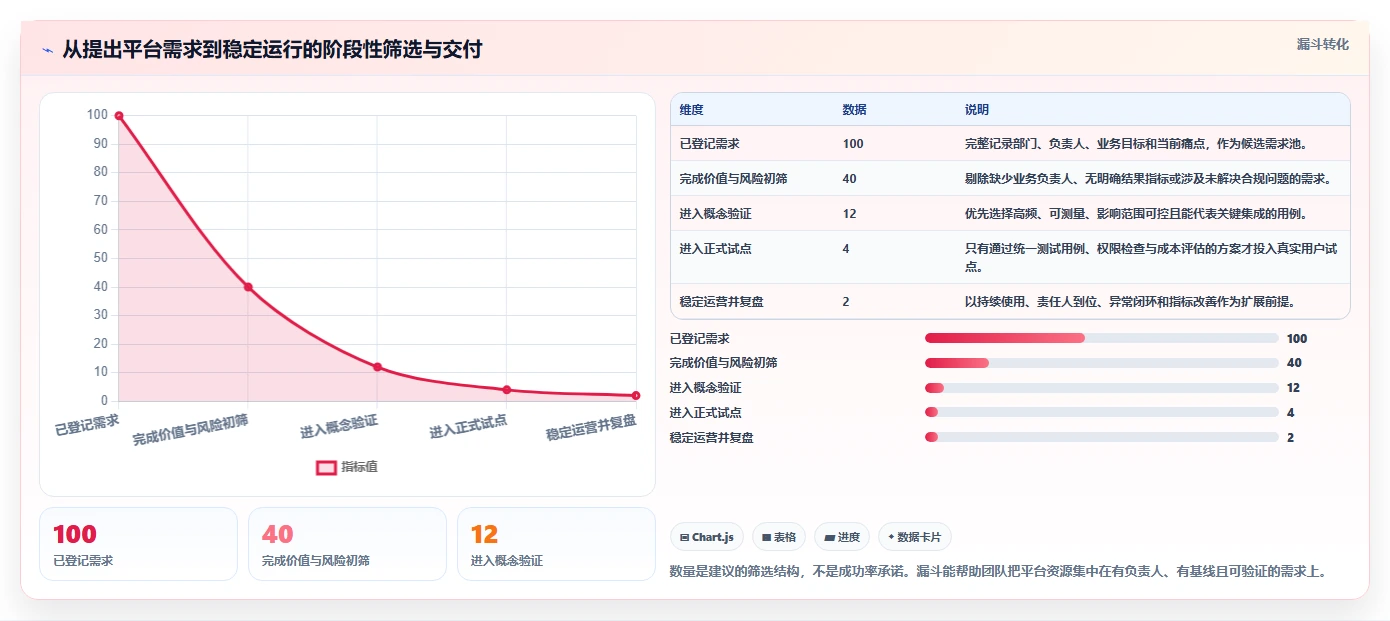Viewport: 1390px width, 621px height.
Task: Click the 维度 column header
Action: pyautogui.click(x=692, y=110)
